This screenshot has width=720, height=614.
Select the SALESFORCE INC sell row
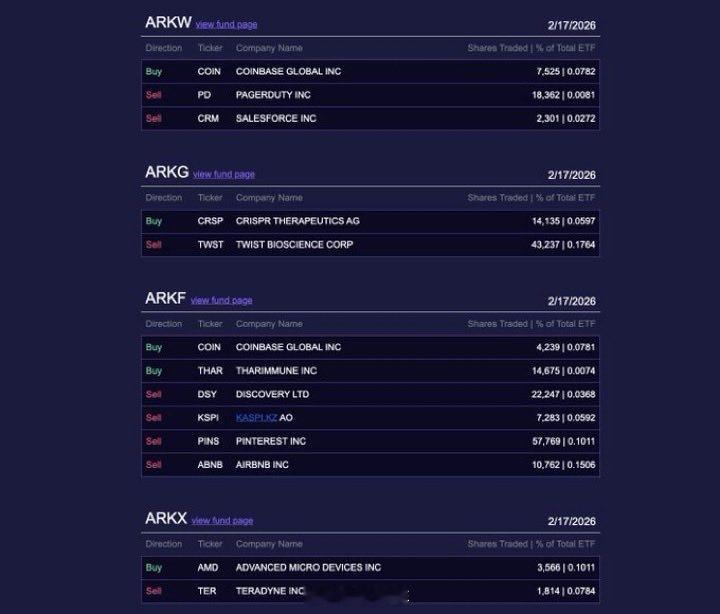(x=371, y=118)
